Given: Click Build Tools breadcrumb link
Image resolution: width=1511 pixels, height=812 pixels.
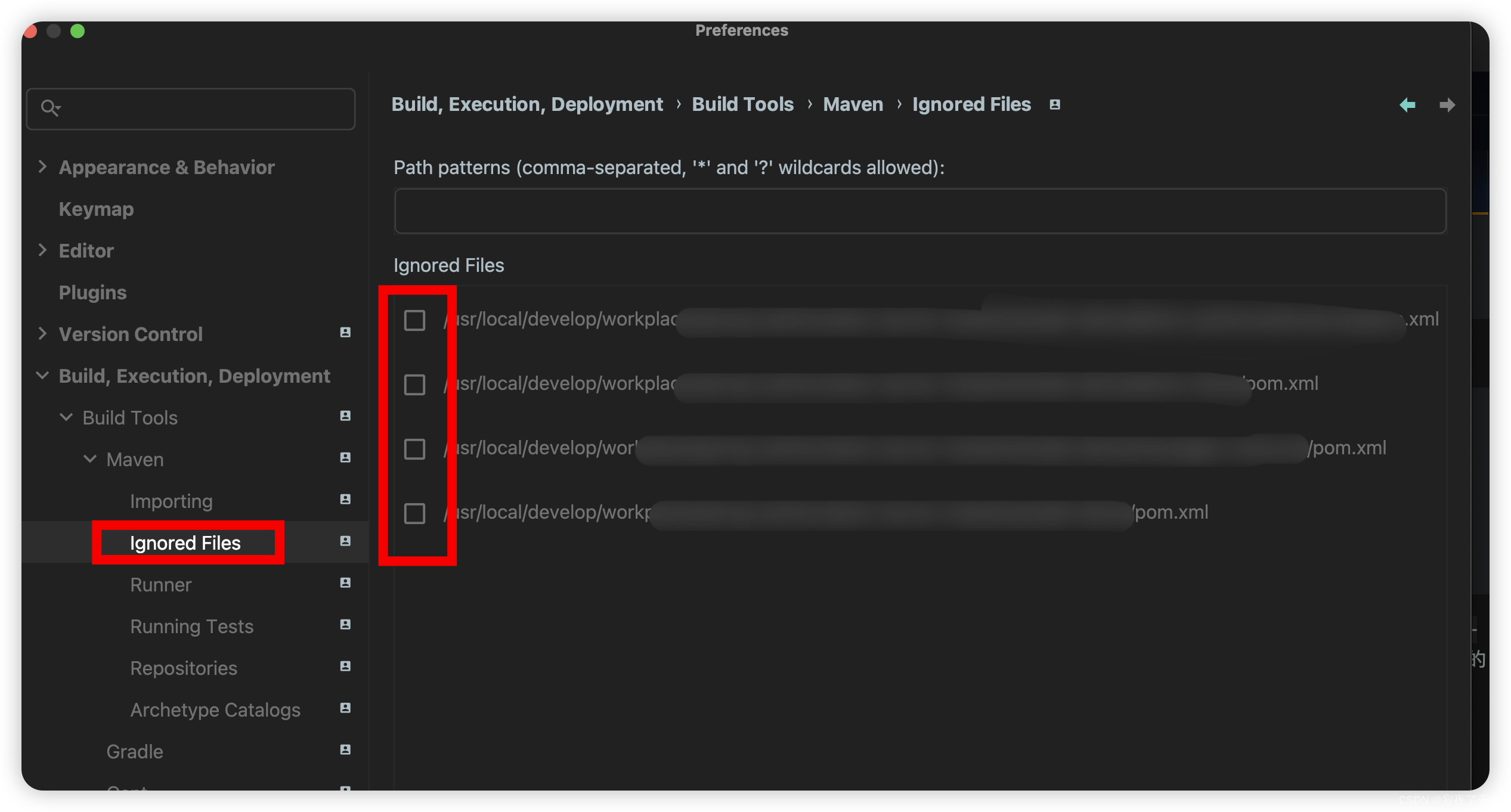Looking at the screenshot, I should (742, 104).
